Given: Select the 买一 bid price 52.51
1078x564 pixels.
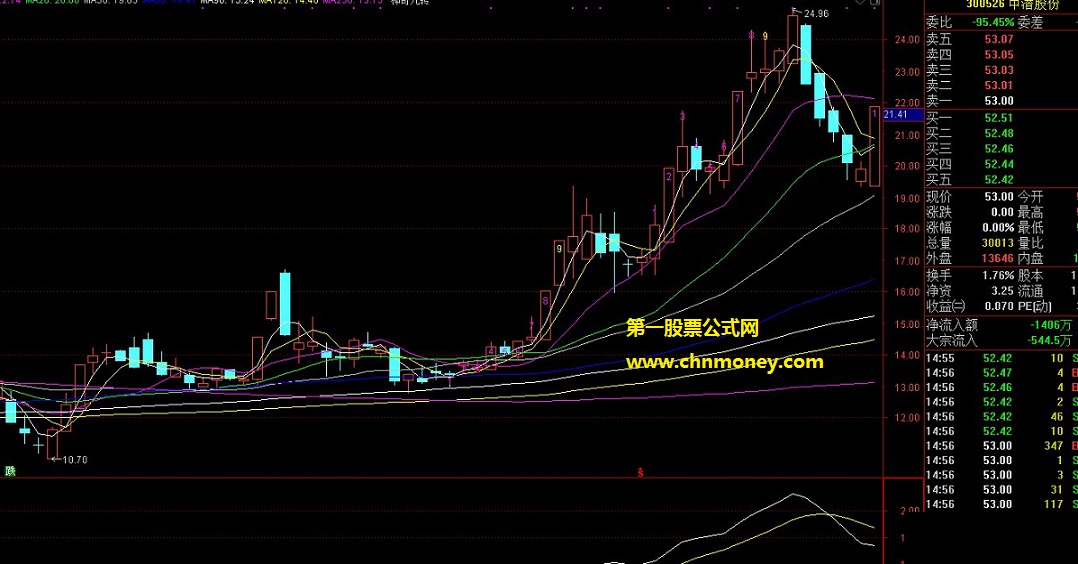Looking at the screenshot, I should (998, 118).
